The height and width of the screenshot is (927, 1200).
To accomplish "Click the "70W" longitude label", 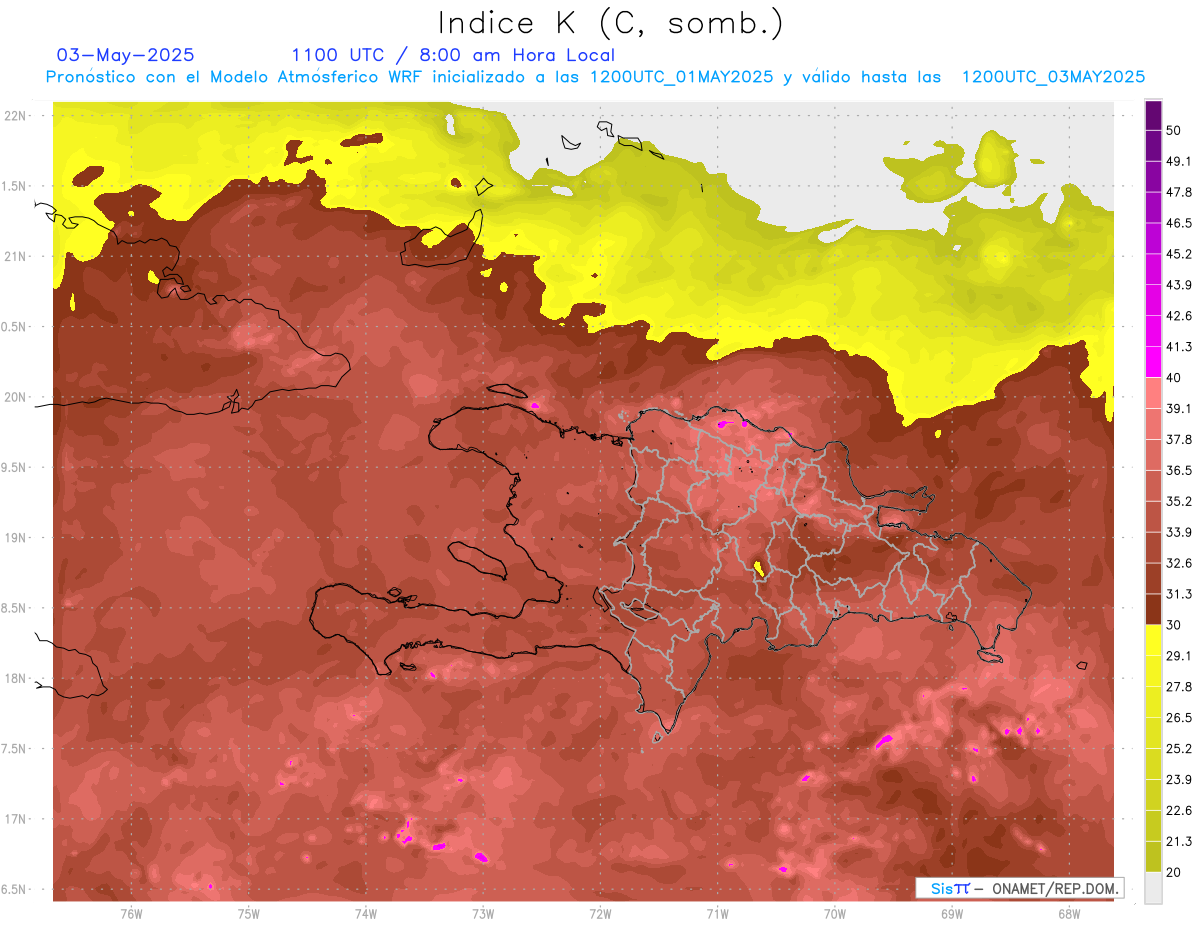I will (x=835, y=914).
